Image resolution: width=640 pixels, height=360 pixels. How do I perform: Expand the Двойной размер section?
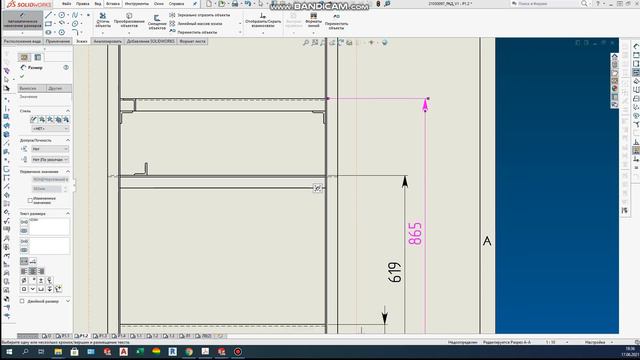pyautogui.click(x=68, y=301)
